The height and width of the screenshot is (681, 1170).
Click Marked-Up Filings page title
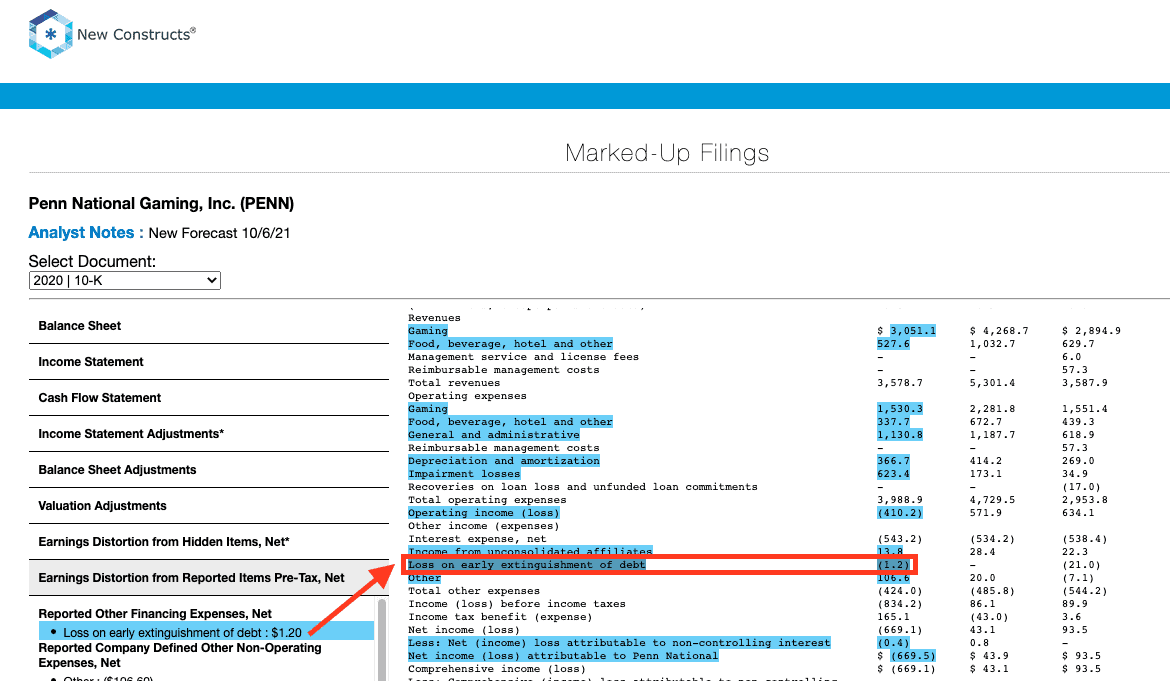point(667,153)
